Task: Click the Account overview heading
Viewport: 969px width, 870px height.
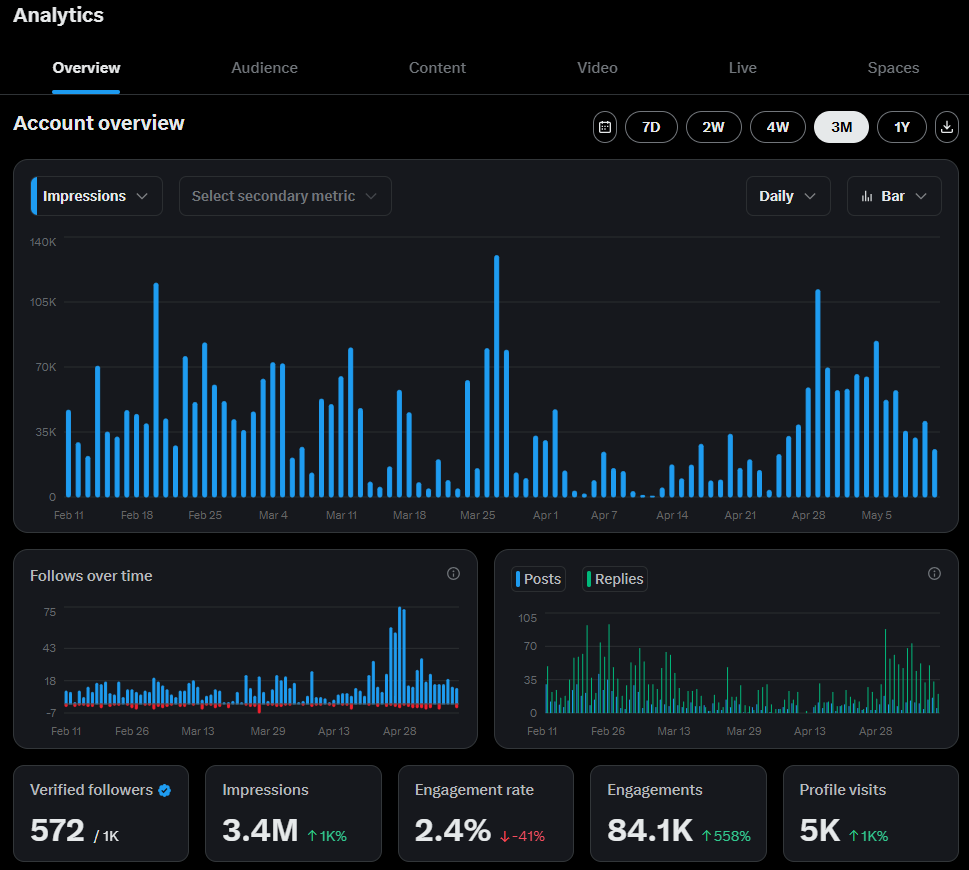Action: click(x=99, y=123)
